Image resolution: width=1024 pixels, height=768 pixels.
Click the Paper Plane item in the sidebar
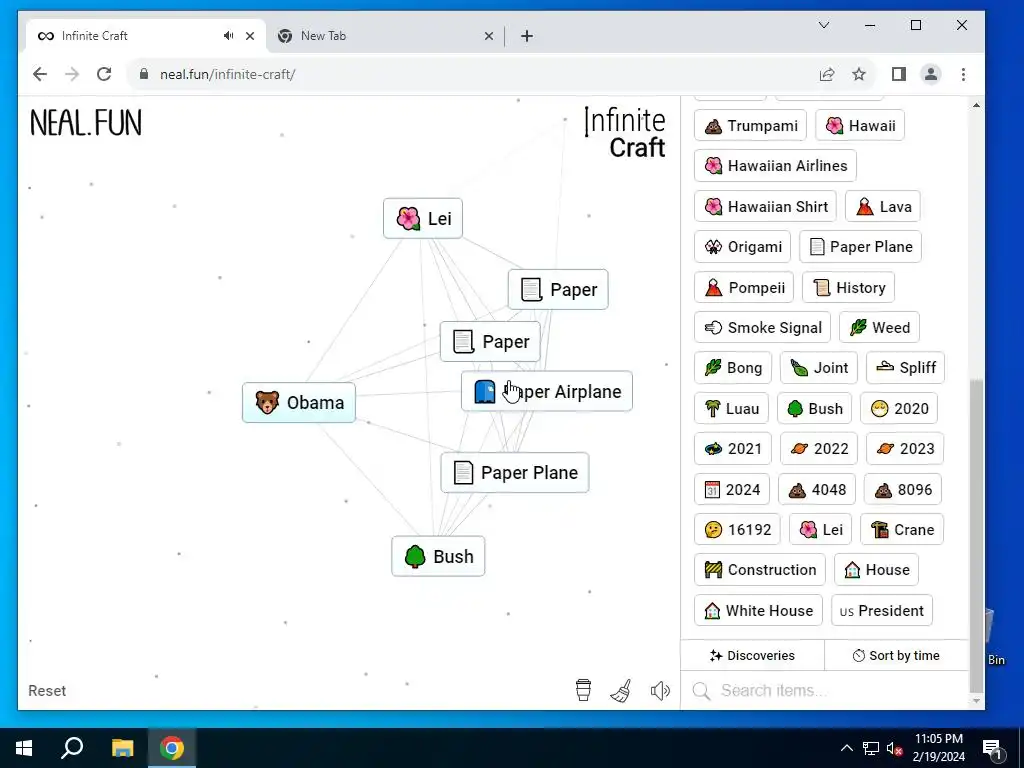tap(860, 247)
